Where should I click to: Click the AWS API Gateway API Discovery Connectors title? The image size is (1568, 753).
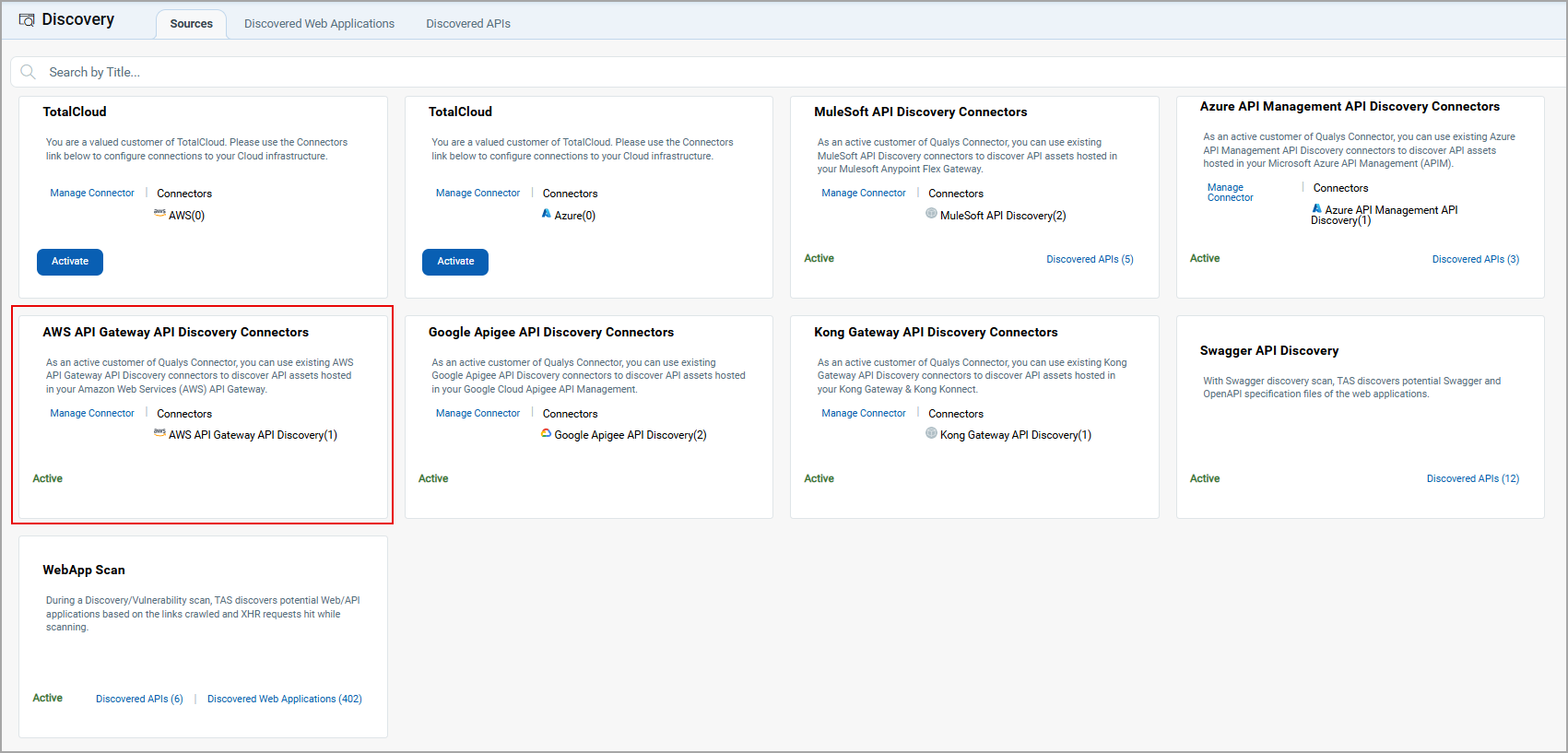(175, 332)
